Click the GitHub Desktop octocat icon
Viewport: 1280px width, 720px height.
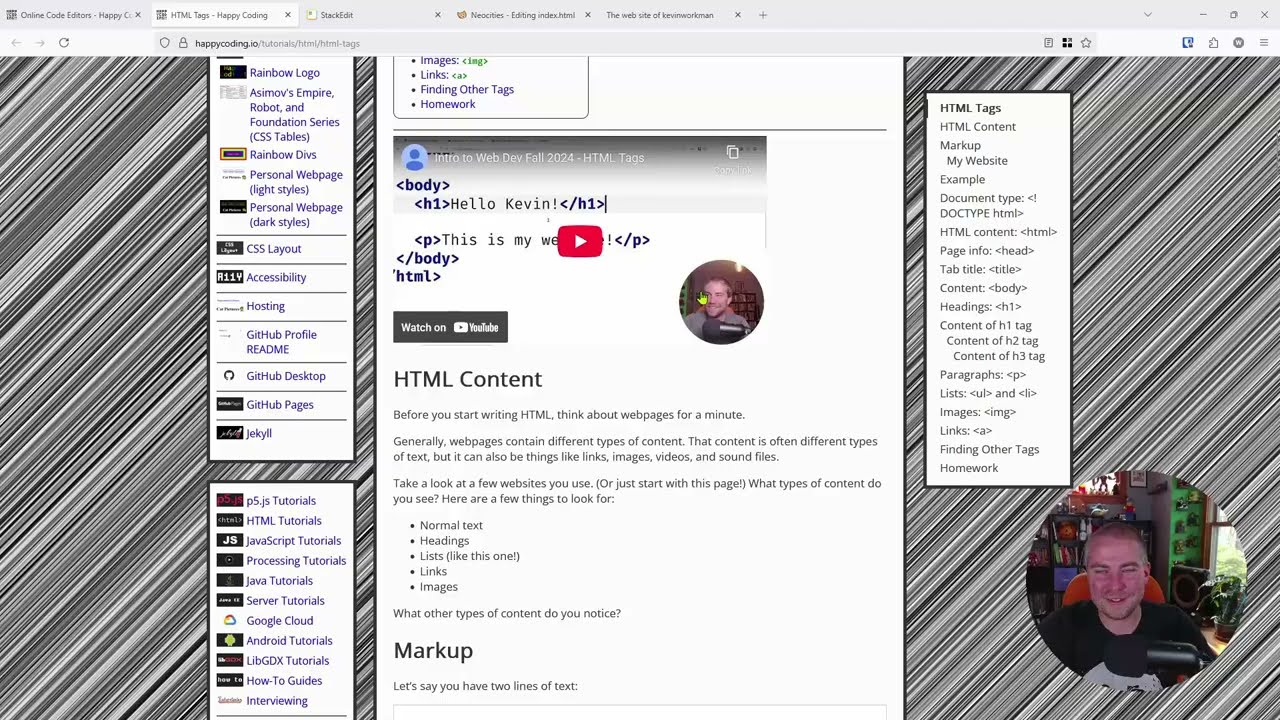click(229, 376)
